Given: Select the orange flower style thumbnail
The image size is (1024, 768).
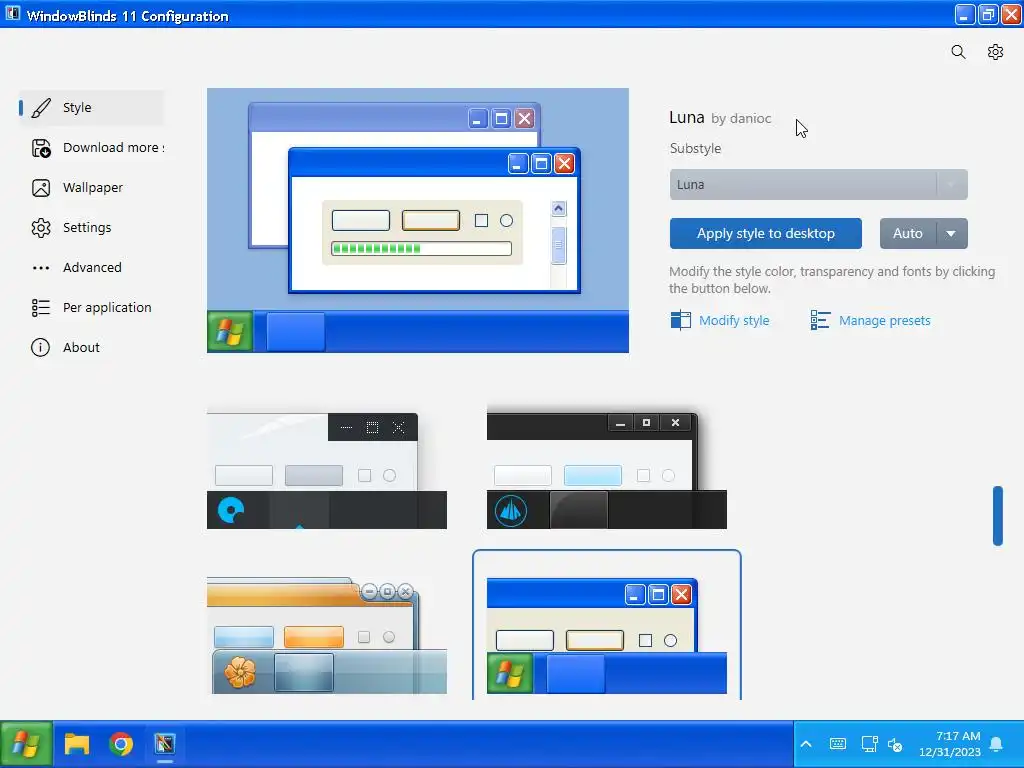Looking at the screenshot, I should pyautogui.click(x=327, y=635).
